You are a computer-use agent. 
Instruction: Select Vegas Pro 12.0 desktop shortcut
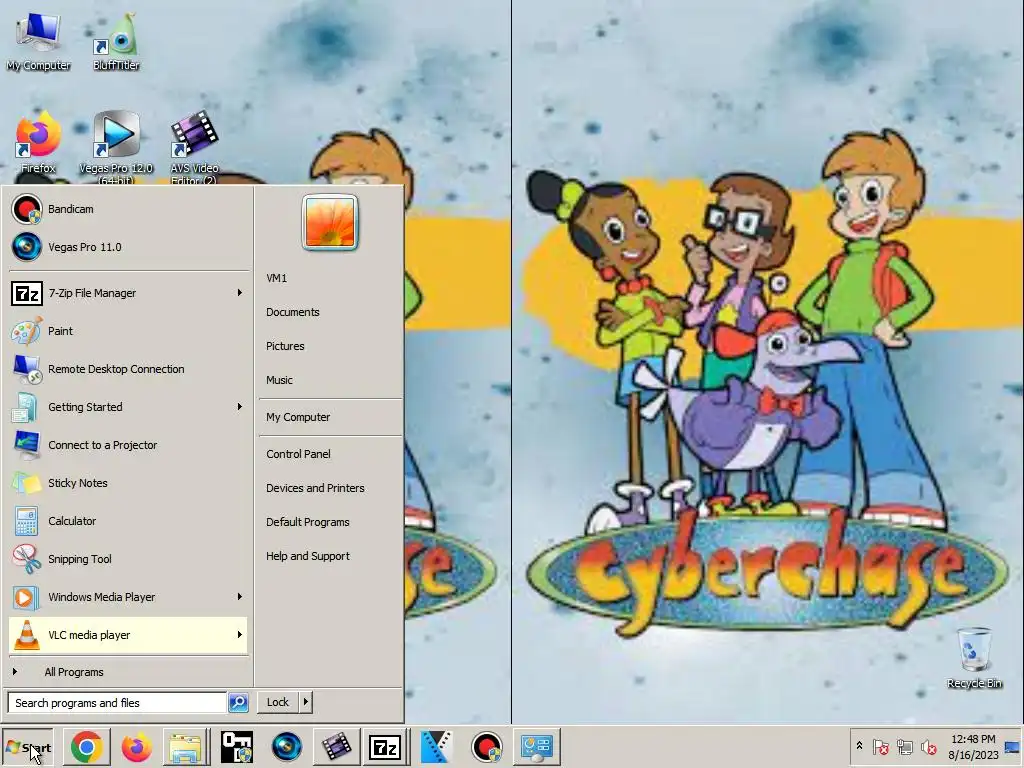click(116, 146)
